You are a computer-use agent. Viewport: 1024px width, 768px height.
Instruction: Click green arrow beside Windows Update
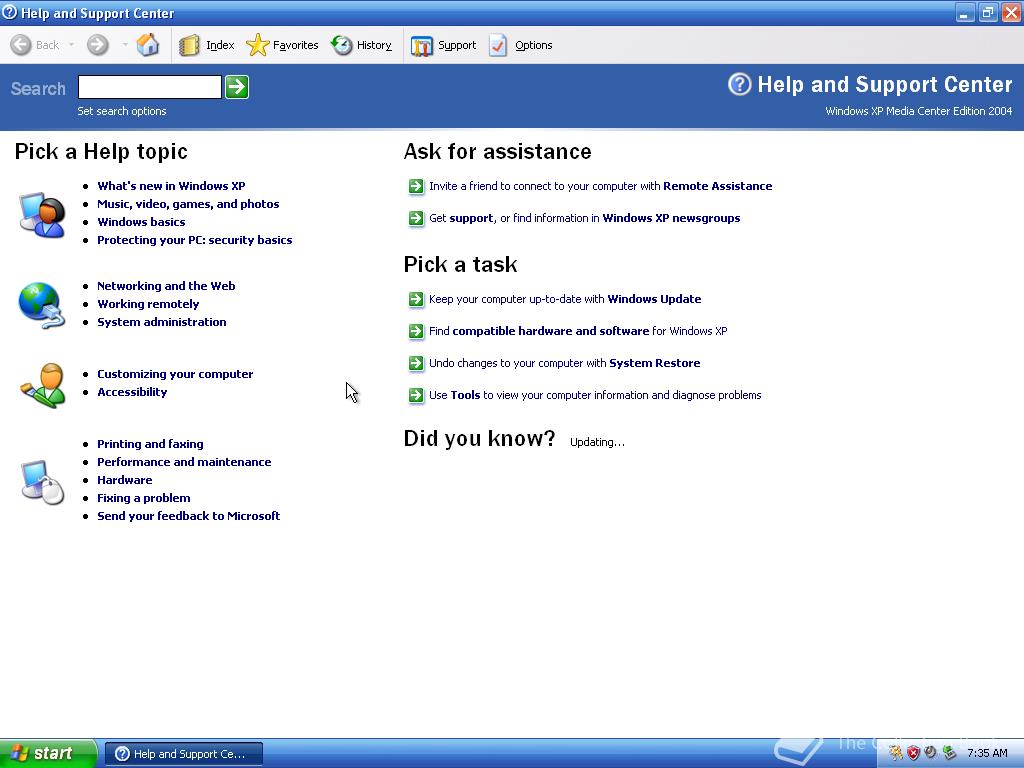(x=416, y=300)
